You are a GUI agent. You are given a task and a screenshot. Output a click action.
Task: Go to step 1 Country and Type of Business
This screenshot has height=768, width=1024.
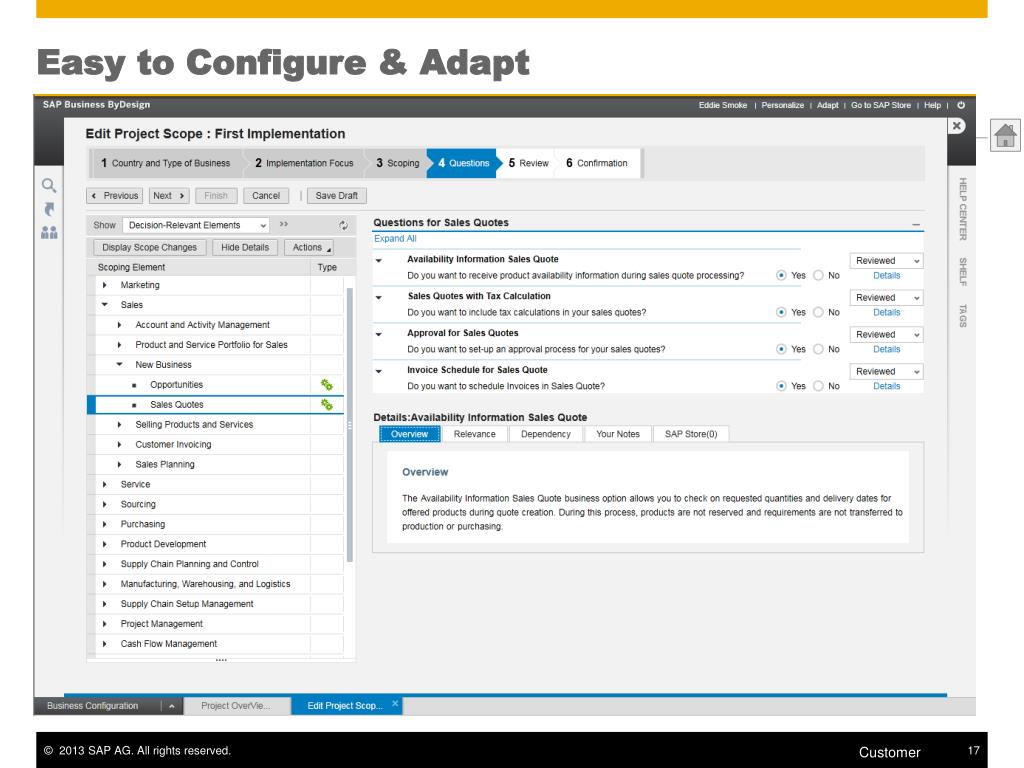click(165, 163)
